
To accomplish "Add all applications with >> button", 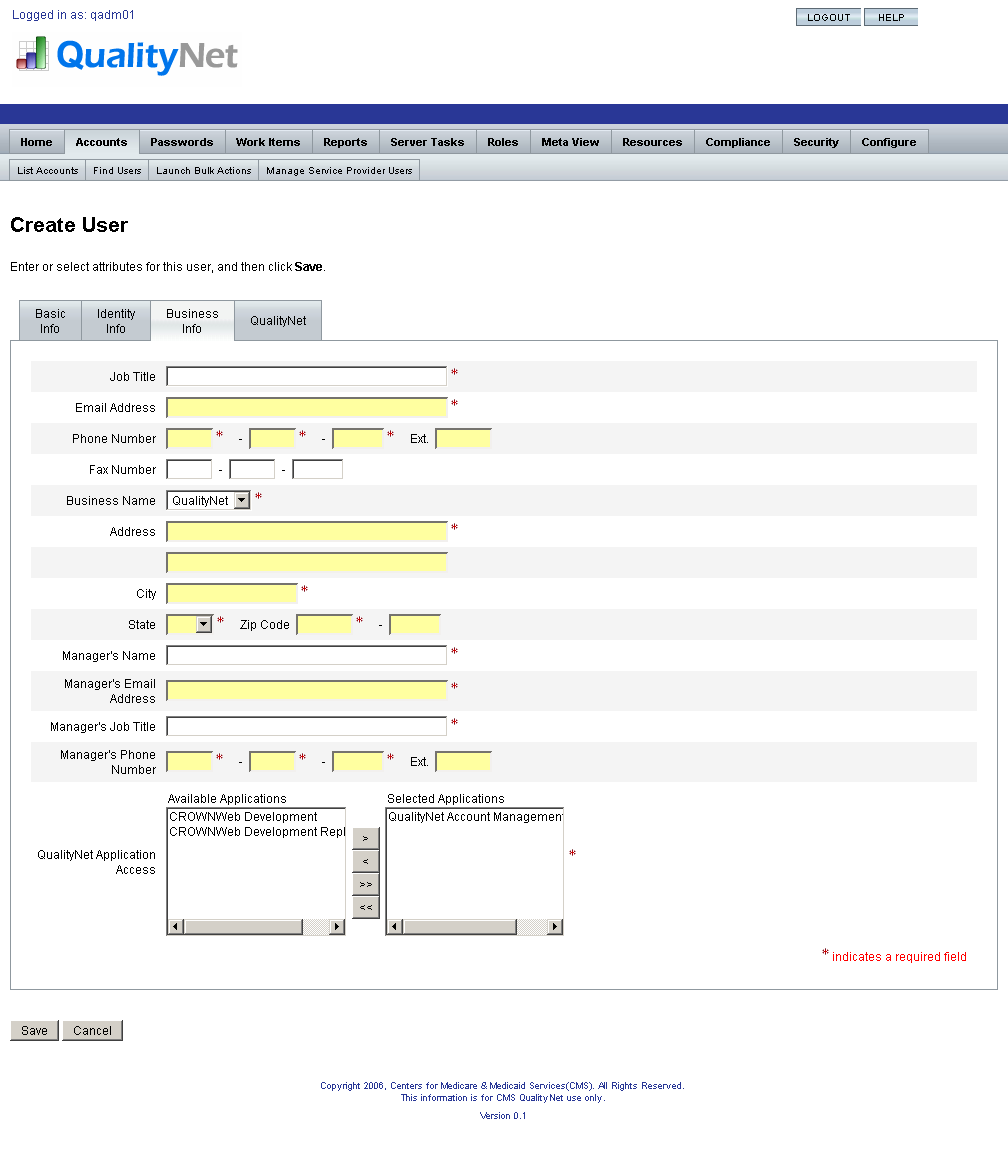I will click(x=366, y=884).
